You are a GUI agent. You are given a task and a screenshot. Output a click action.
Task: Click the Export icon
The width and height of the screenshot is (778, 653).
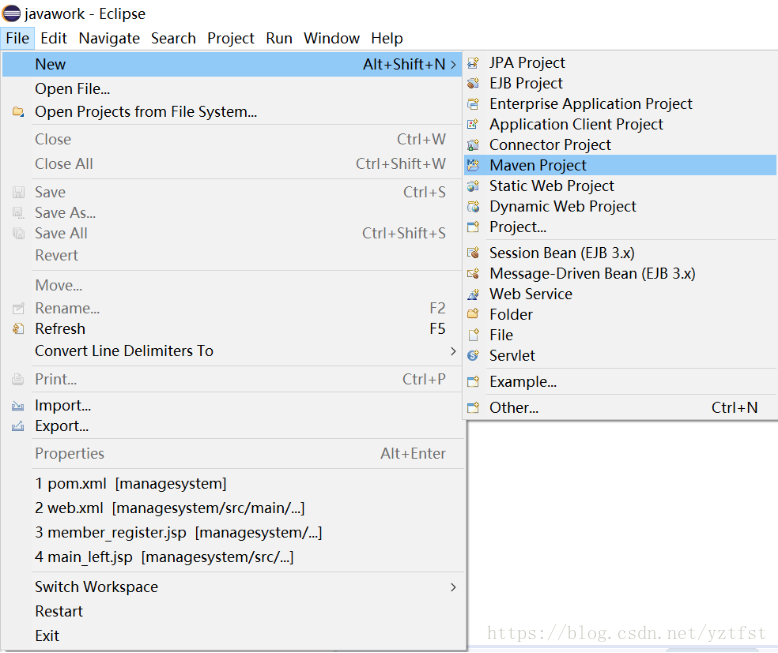pos(18,426)
